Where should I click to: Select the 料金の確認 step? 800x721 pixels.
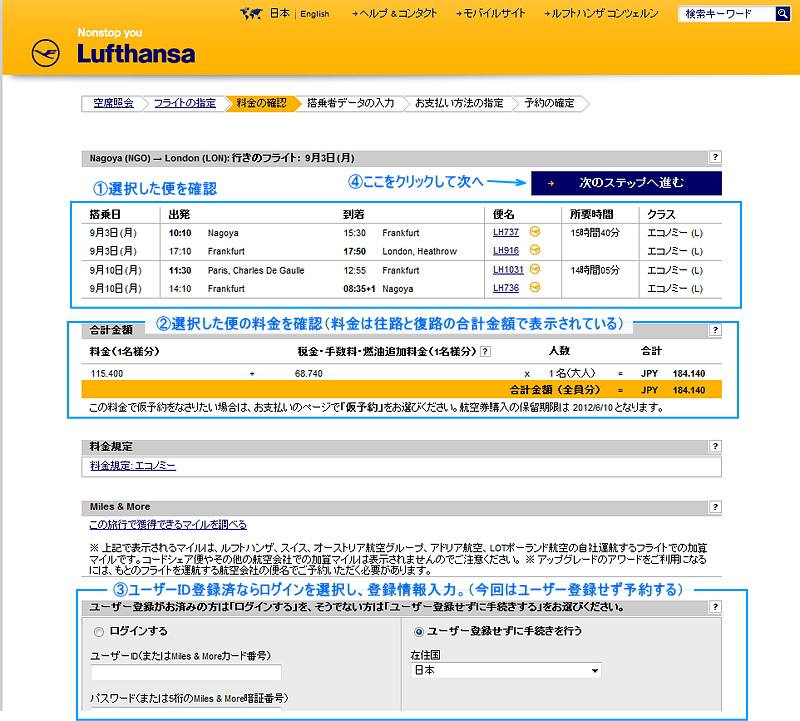pos(261,103)
